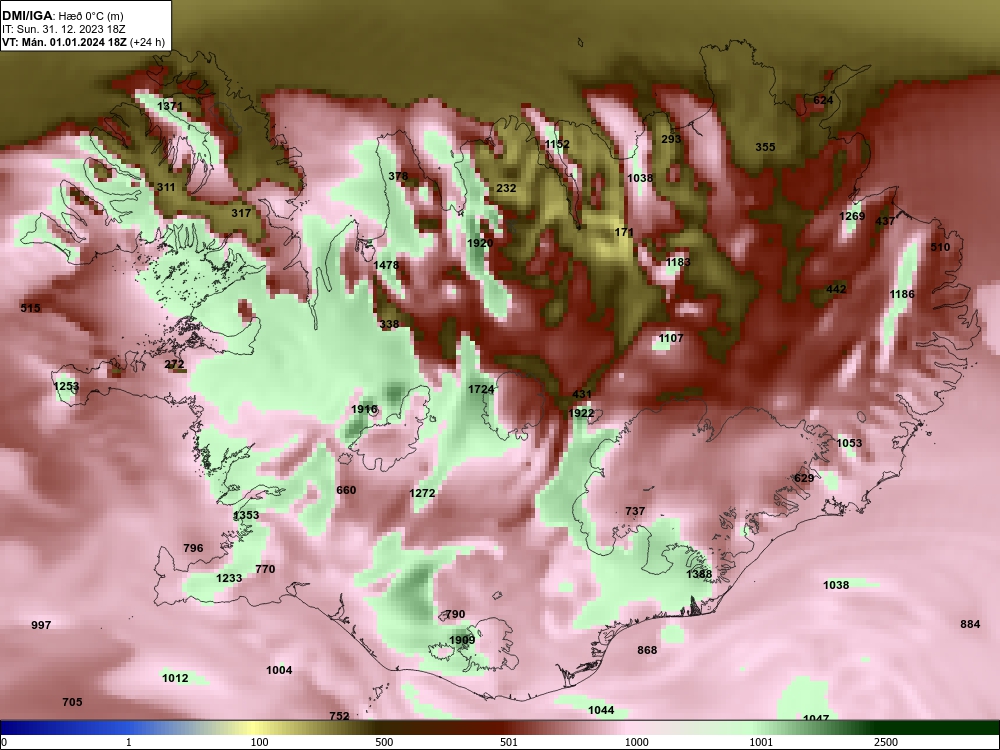Click the map value 1107

pyautogui.click(x=671, y=339)
